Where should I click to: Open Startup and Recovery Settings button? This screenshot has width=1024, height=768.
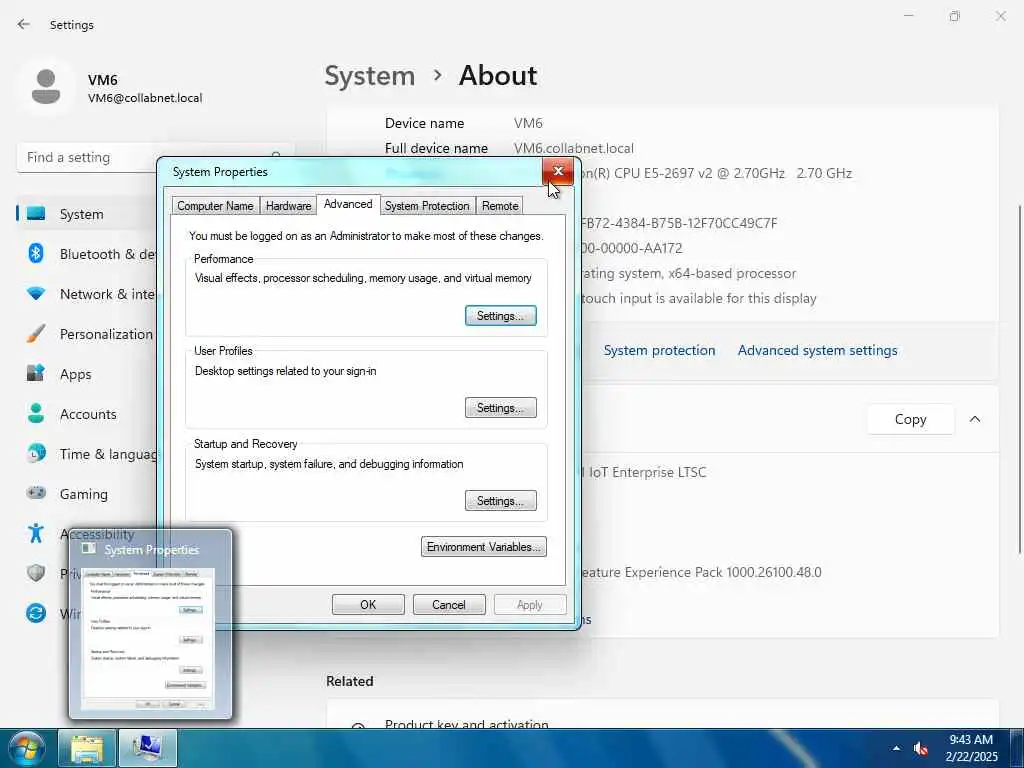(x=500, y=501)
